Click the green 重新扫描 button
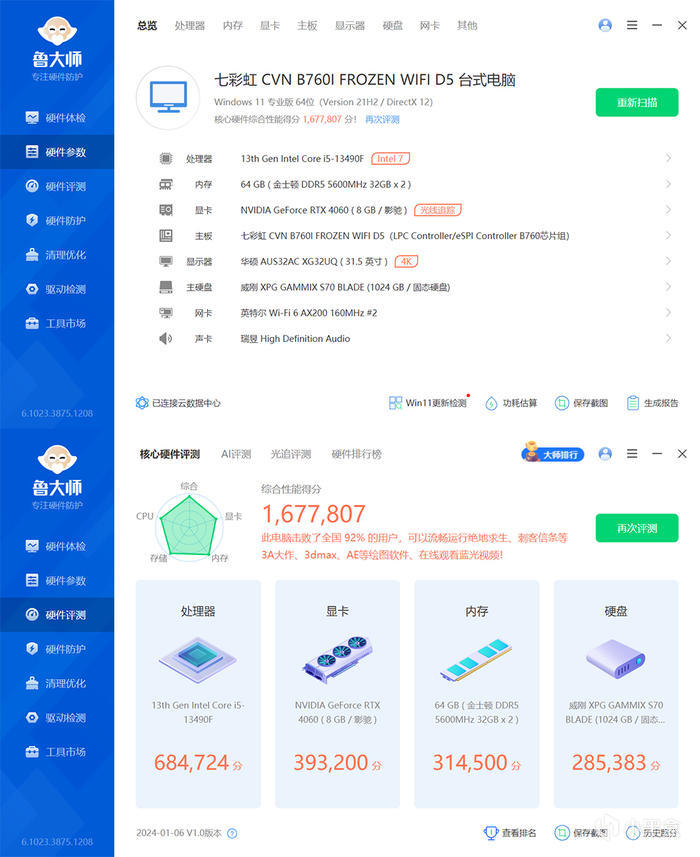This screenshot has width=700, height=857. (637, 102)
